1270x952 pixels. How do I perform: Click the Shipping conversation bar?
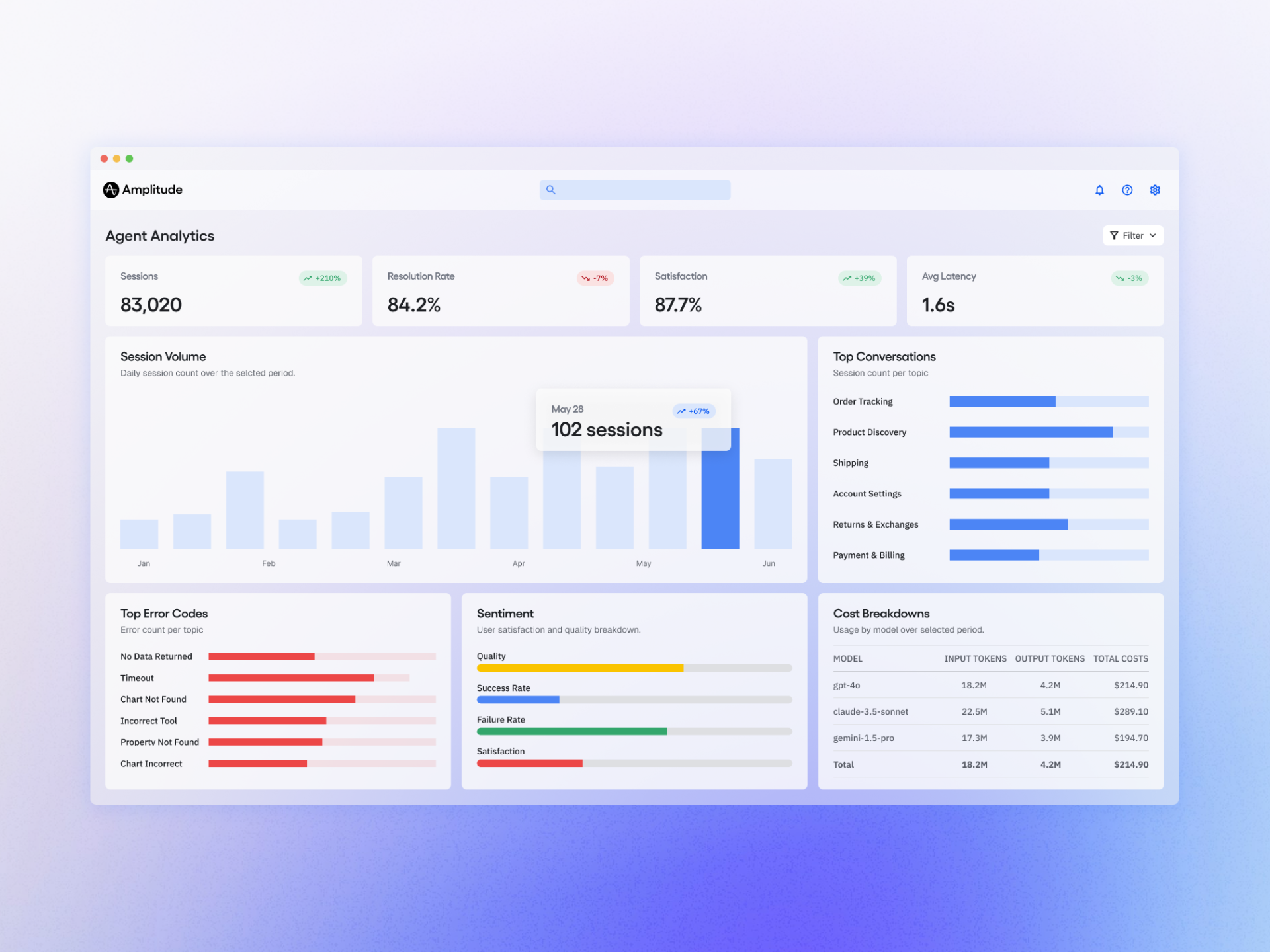(1049, 463)
